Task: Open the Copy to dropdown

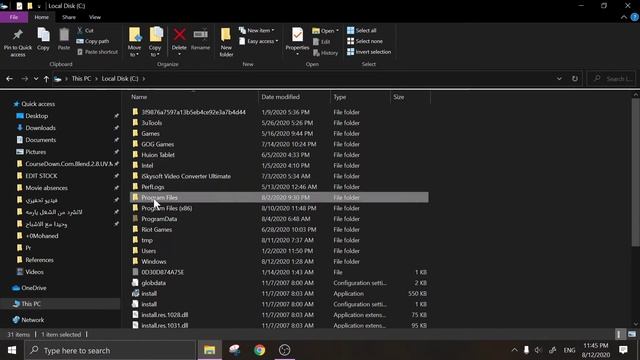Action: [x=155, y=42]
